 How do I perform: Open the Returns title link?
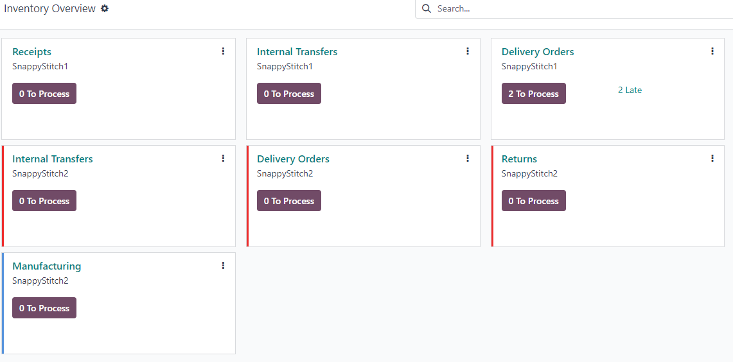click(519, 159)
